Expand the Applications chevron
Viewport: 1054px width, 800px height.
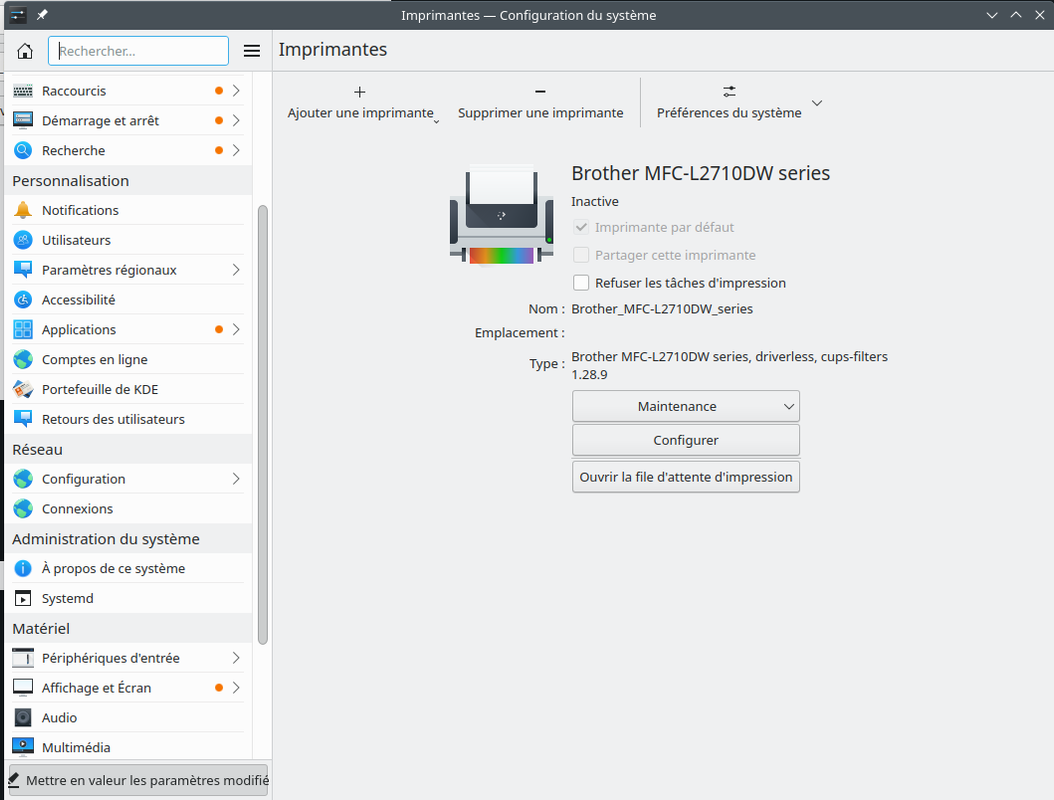pos(236,329)
